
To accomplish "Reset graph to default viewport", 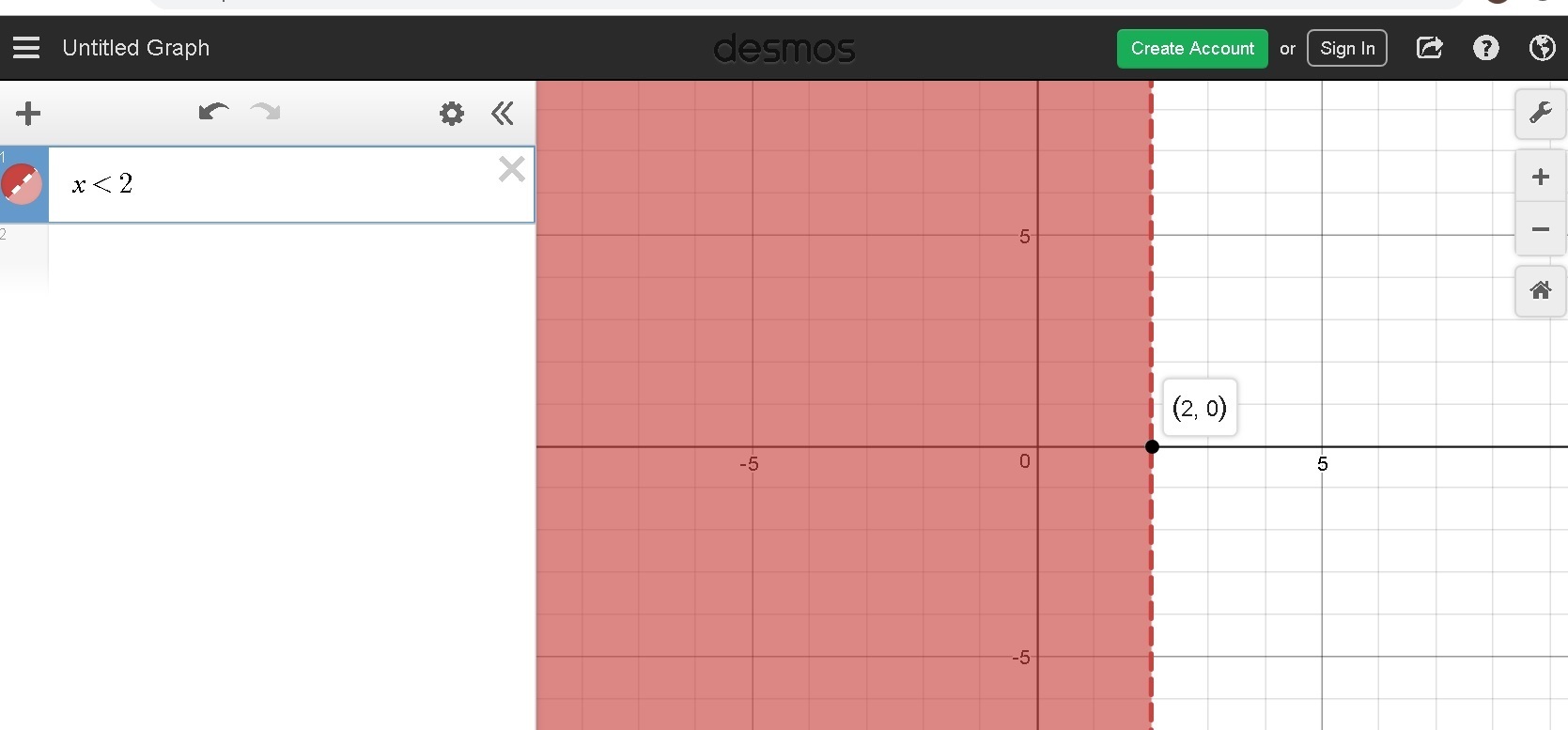I will point(1540,290).
